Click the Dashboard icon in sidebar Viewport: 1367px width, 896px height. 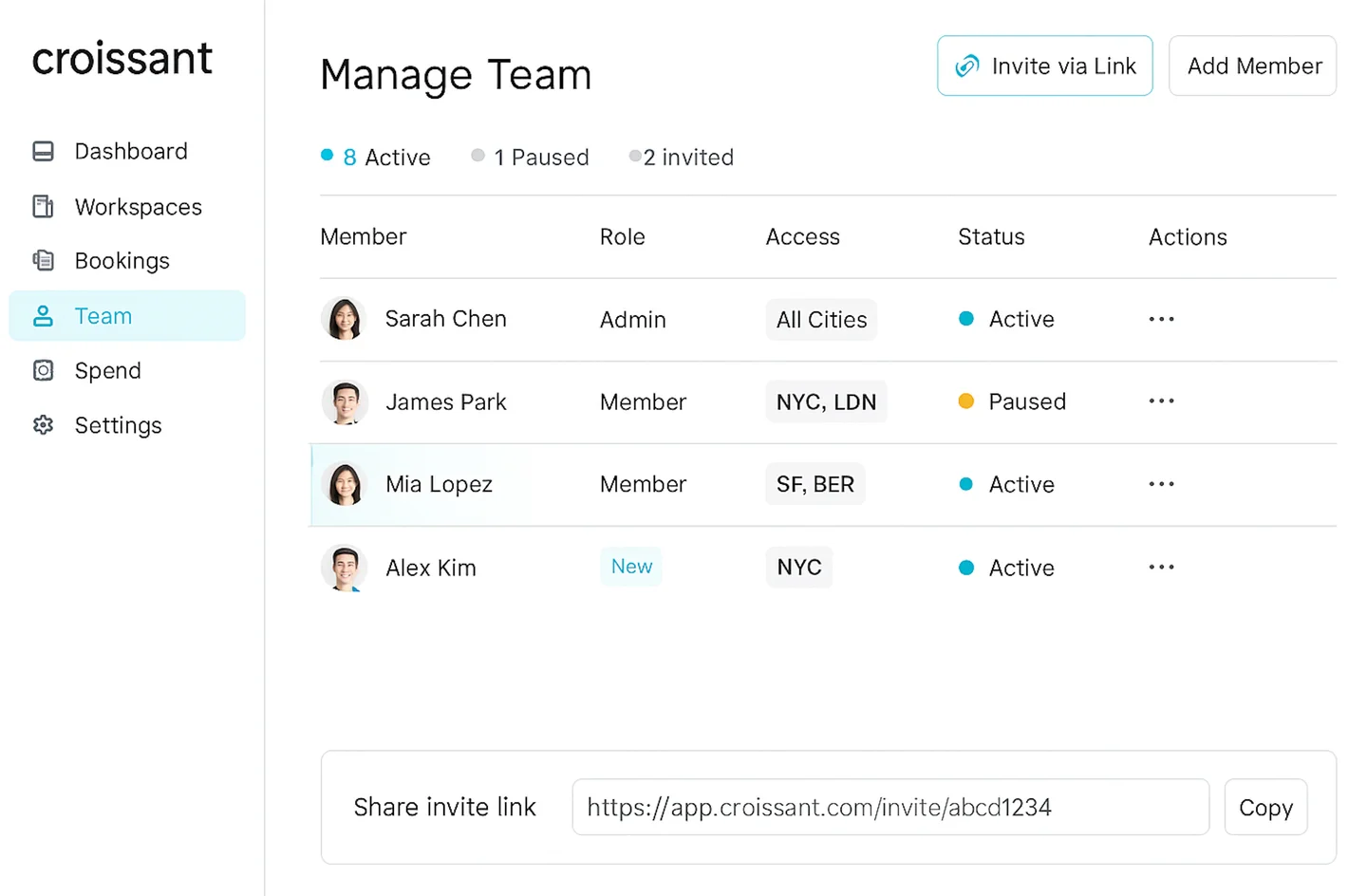point(43,151)
